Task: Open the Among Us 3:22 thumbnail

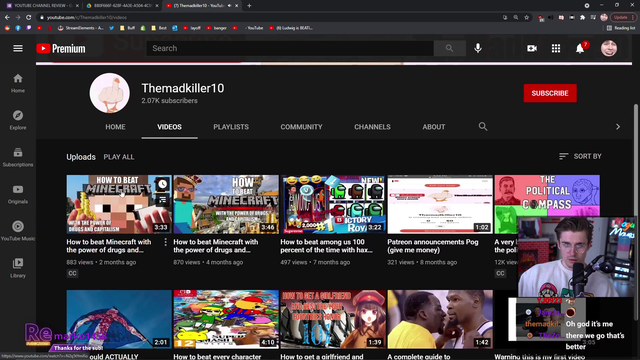Action: coord(333,204)
